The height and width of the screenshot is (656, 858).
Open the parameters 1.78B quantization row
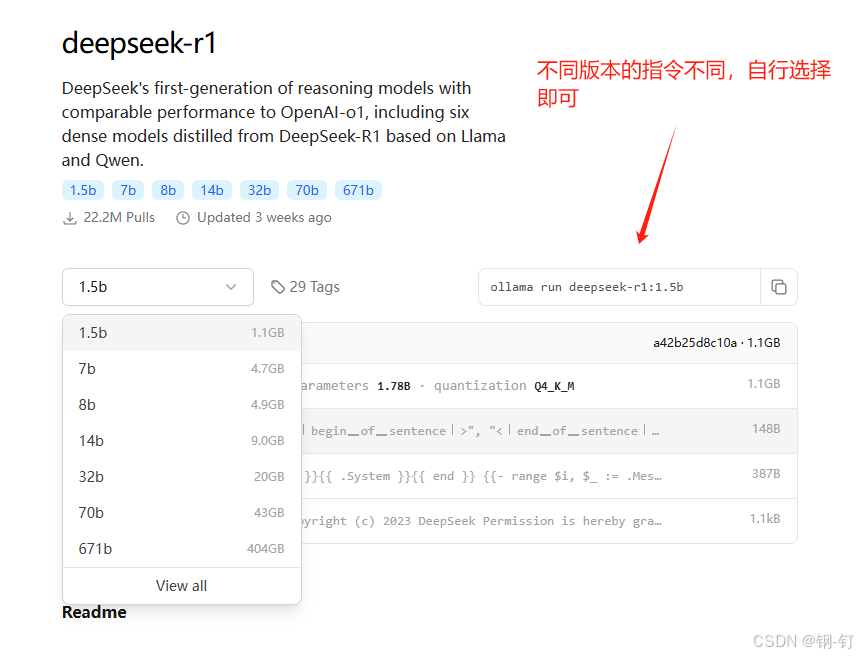(549, 386)
